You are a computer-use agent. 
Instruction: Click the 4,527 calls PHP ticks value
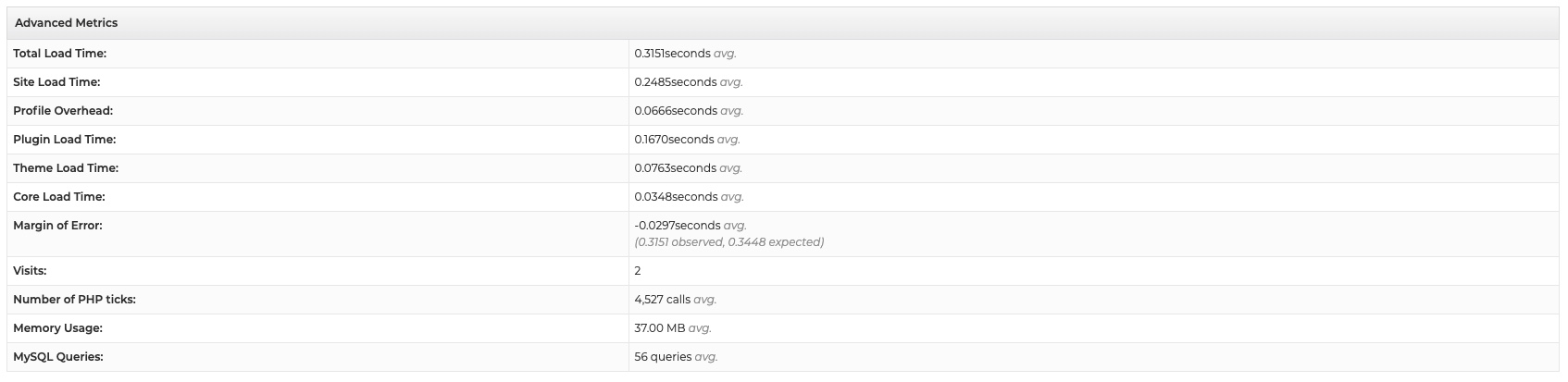coord(675,300)
